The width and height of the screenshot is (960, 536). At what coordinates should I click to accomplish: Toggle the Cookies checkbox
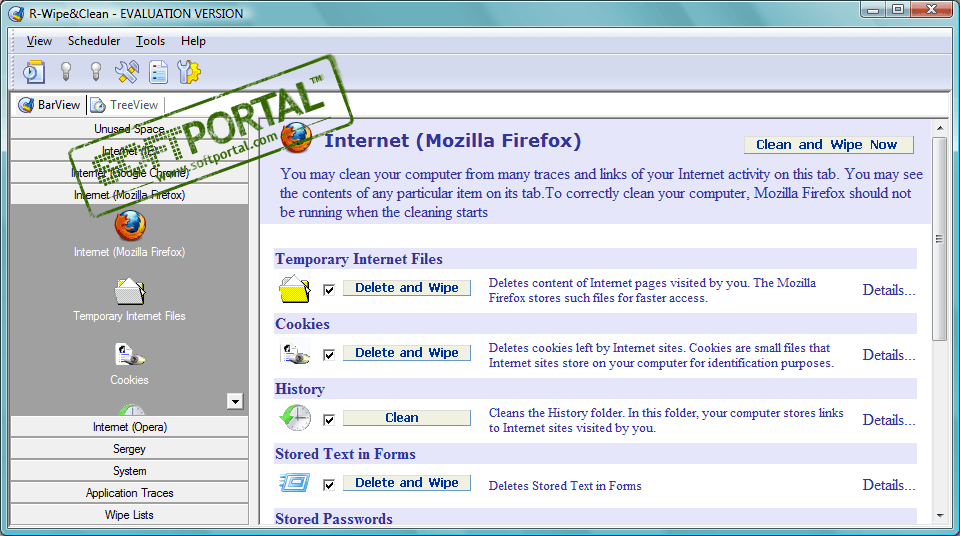329,354
